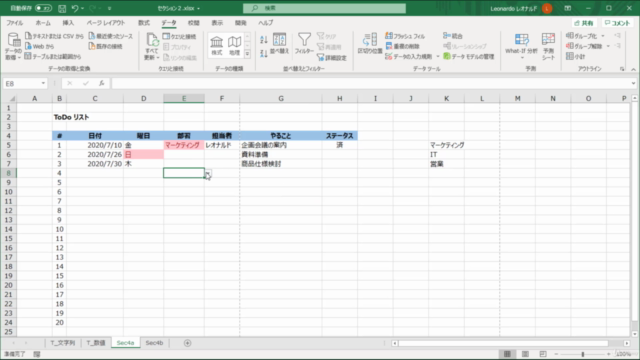640x360 pixels.
Task: Switch to Normal view in status bar
Action: [x=507, y=354]
